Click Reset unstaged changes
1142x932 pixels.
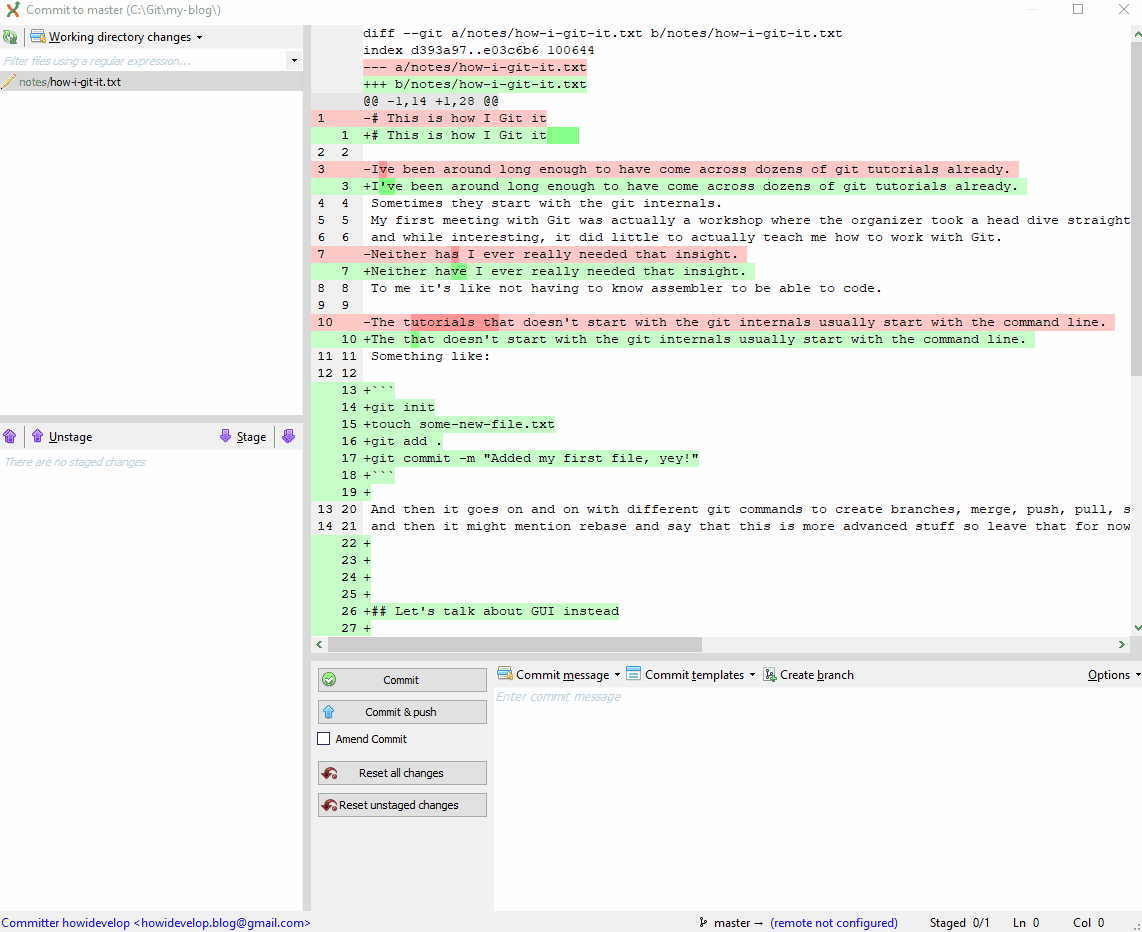coord(401,804)
